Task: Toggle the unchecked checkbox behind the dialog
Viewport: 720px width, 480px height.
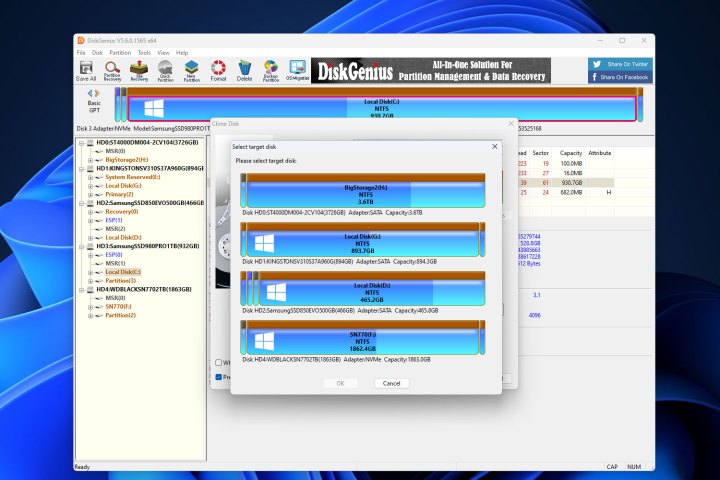Action: (x=219, y=362)
